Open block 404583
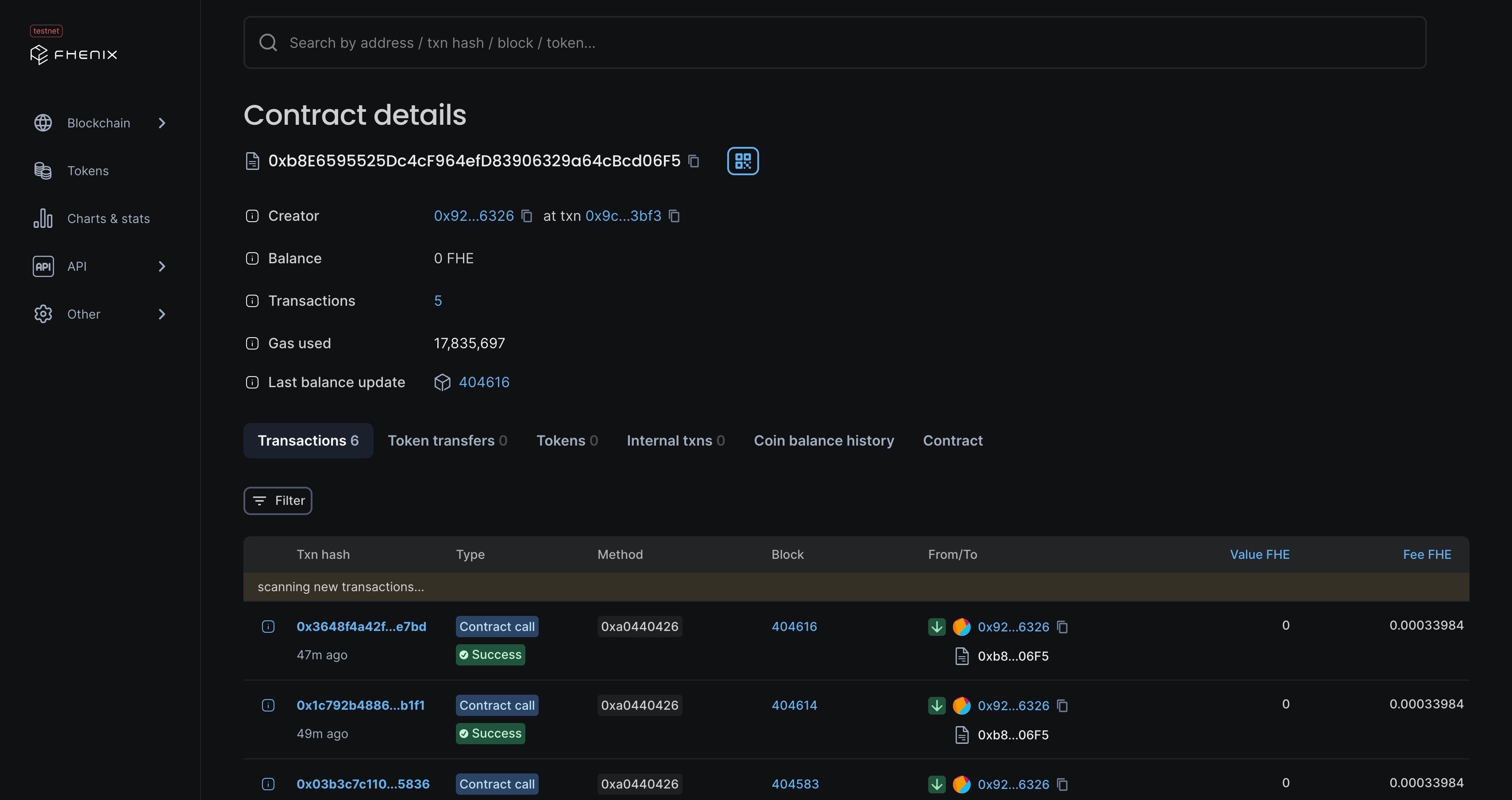 tap(795, 784)
